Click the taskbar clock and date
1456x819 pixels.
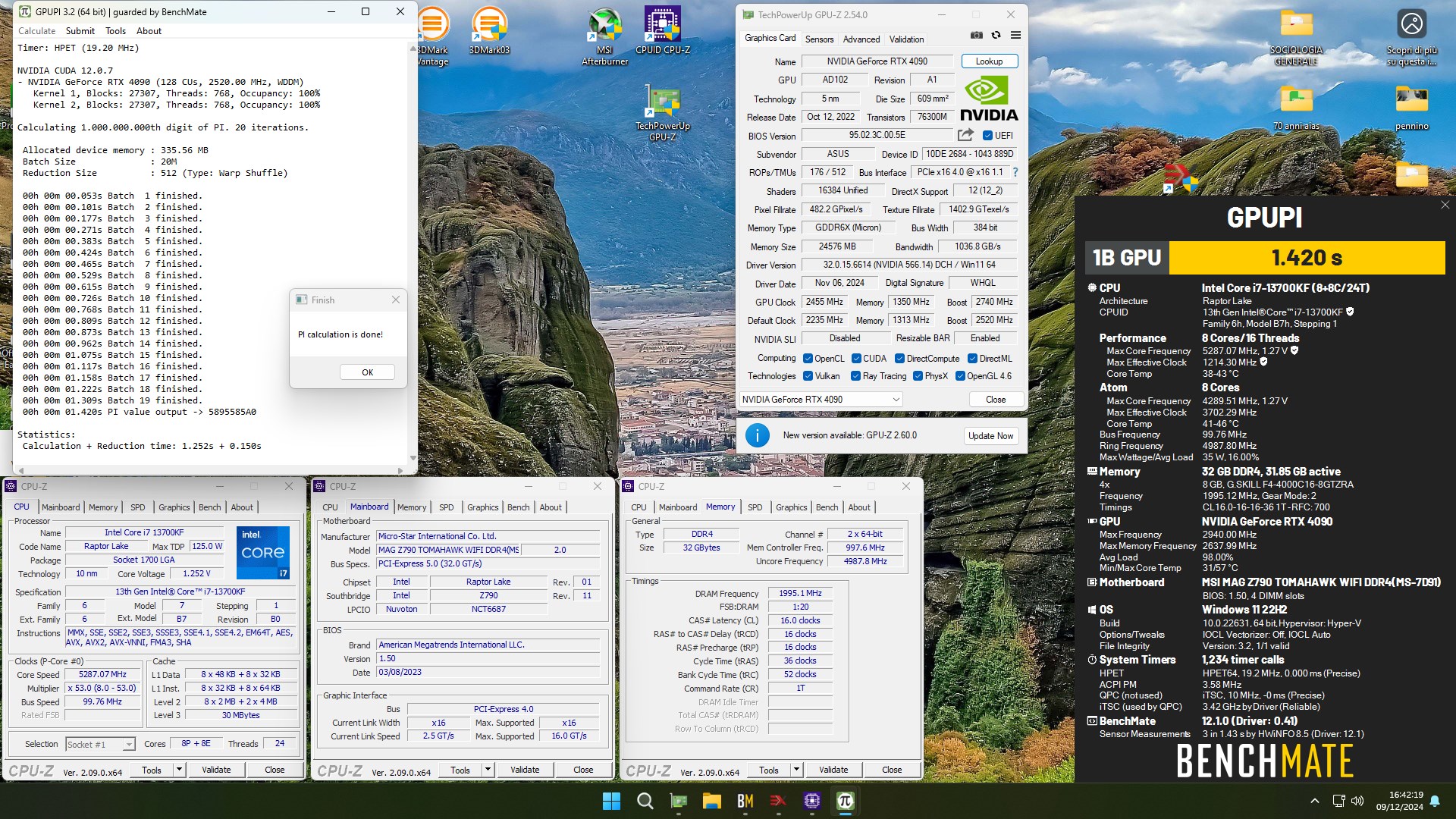click(x=1401, y=801)
